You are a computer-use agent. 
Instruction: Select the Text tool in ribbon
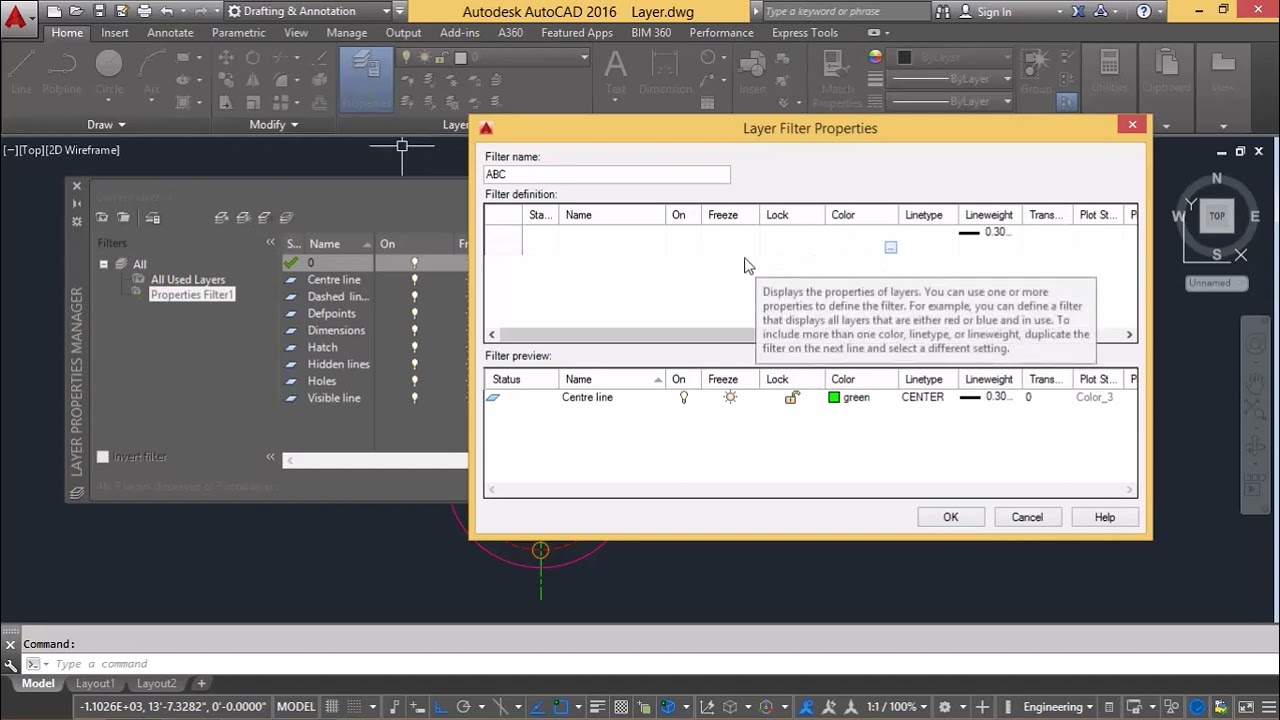616,72
